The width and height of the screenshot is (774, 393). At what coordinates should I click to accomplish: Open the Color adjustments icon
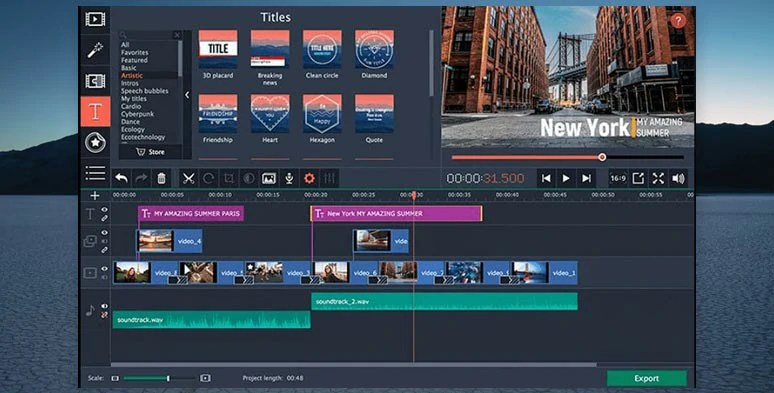(x=249, y=178)
